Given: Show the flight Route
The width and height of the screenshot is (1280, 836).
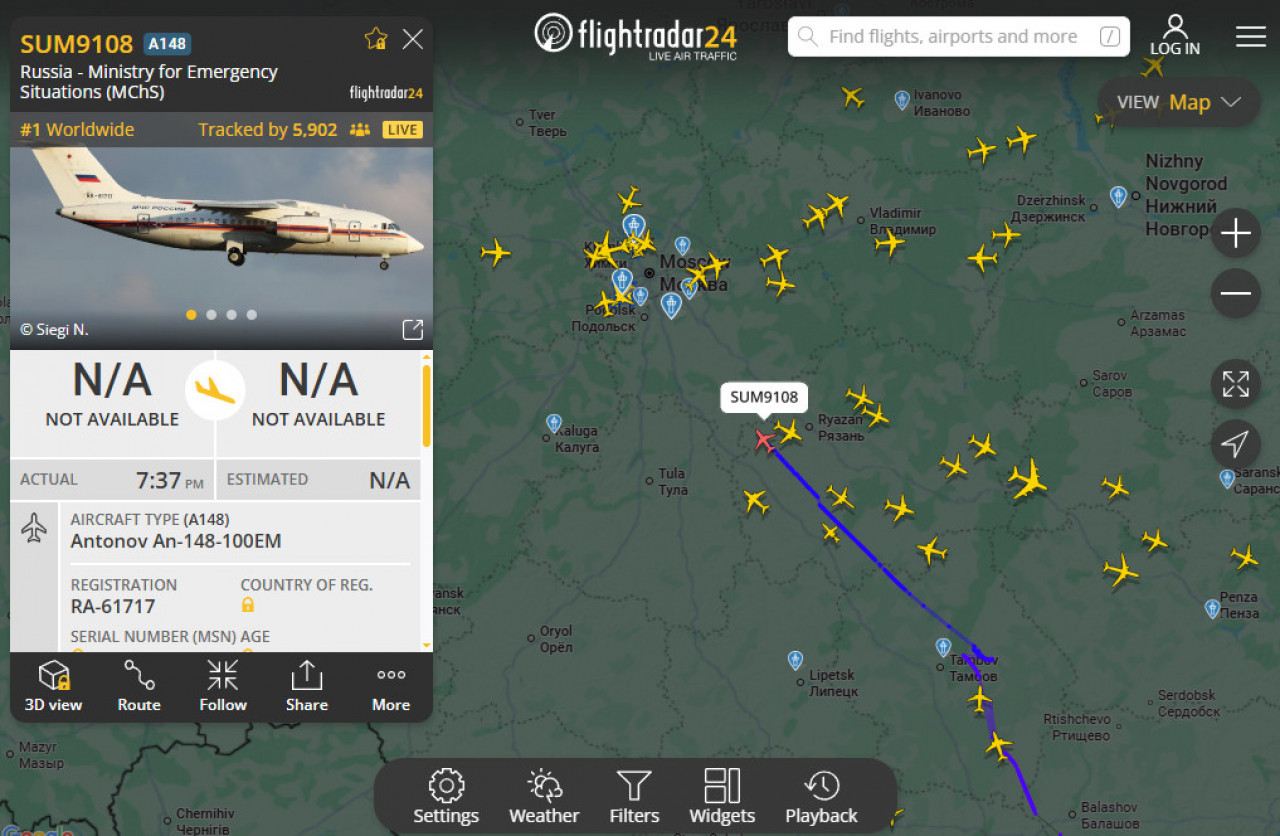Looking at the screenshot, I should click(139, 686).
